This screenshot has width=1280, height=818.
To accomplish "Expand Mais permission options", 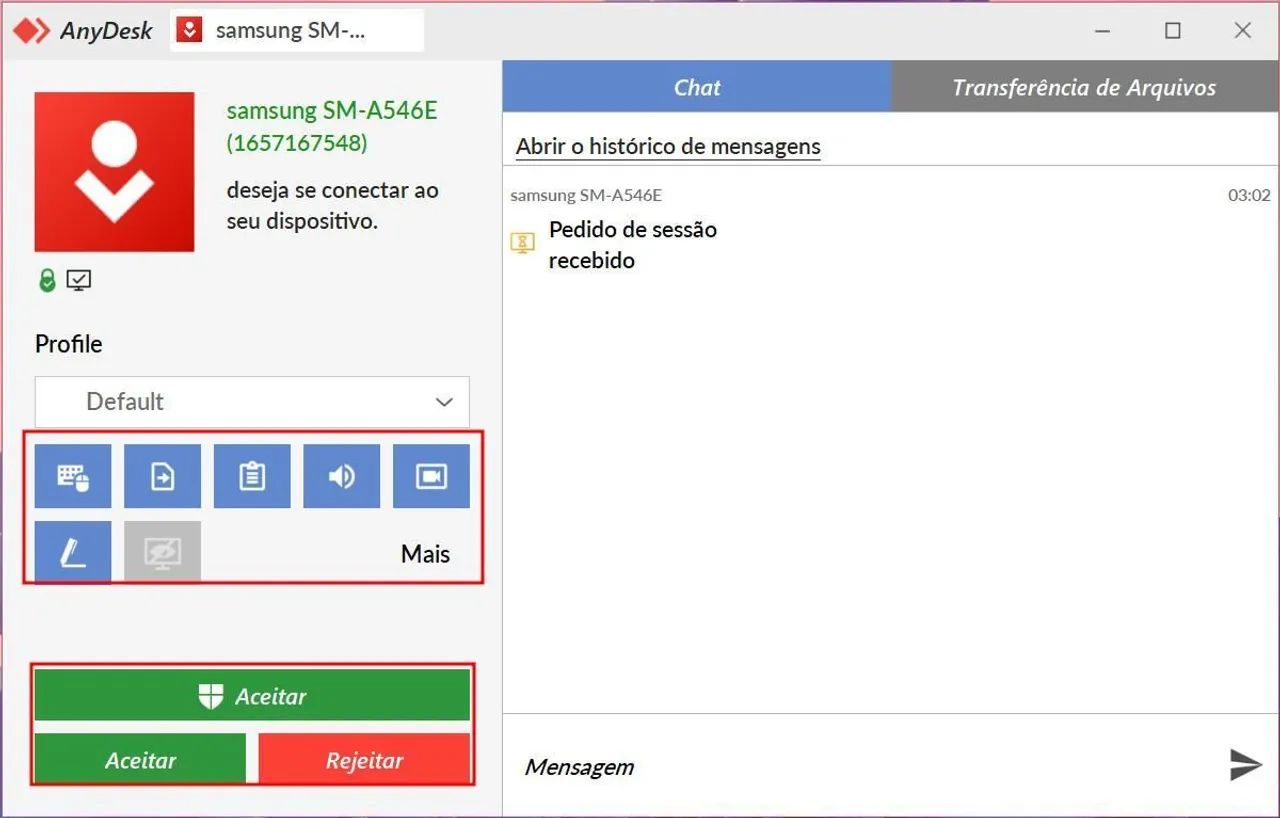I will pos(426,554).
